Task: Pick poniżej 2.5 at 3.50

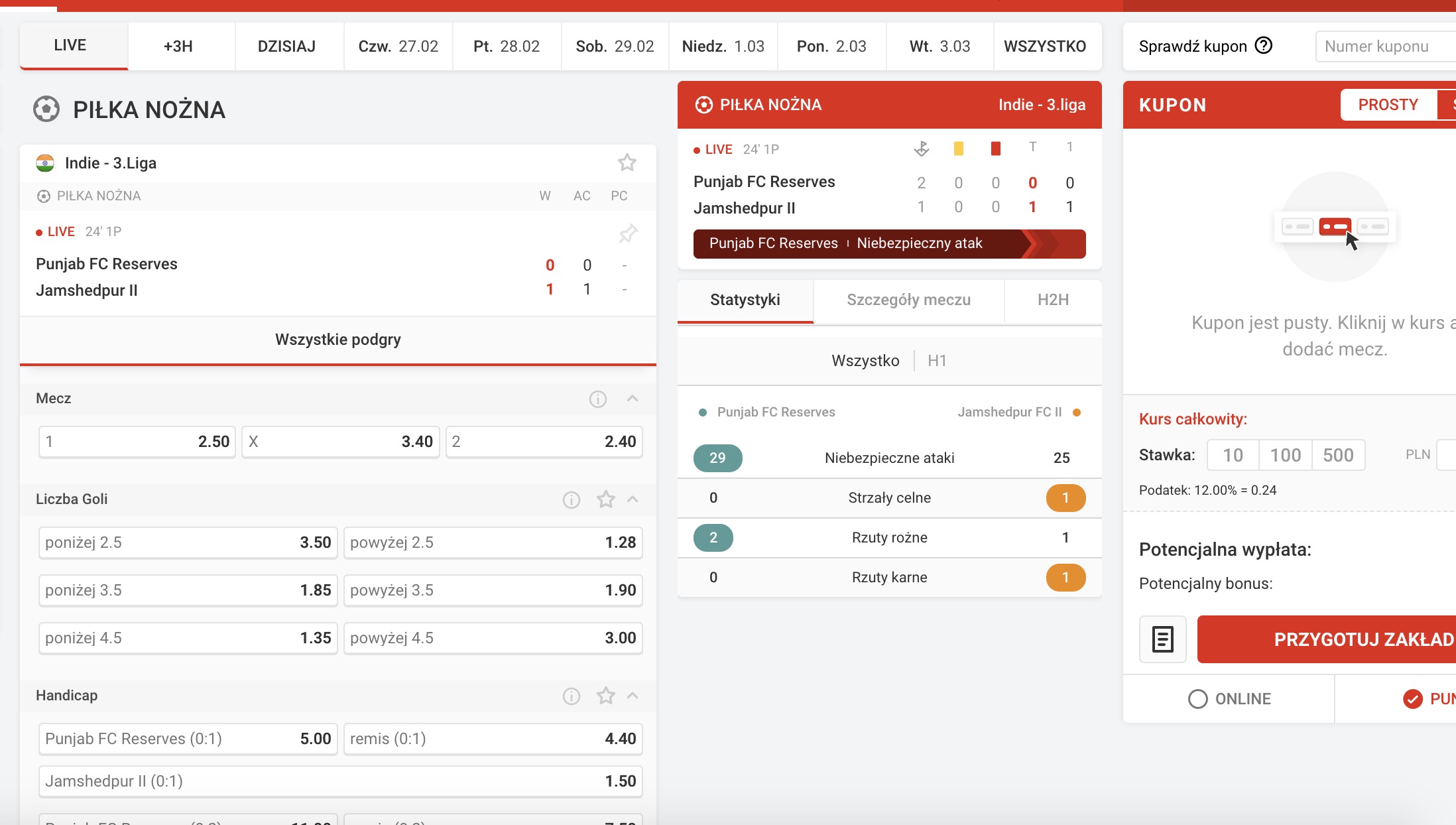Action: click(x=188, y=542)
